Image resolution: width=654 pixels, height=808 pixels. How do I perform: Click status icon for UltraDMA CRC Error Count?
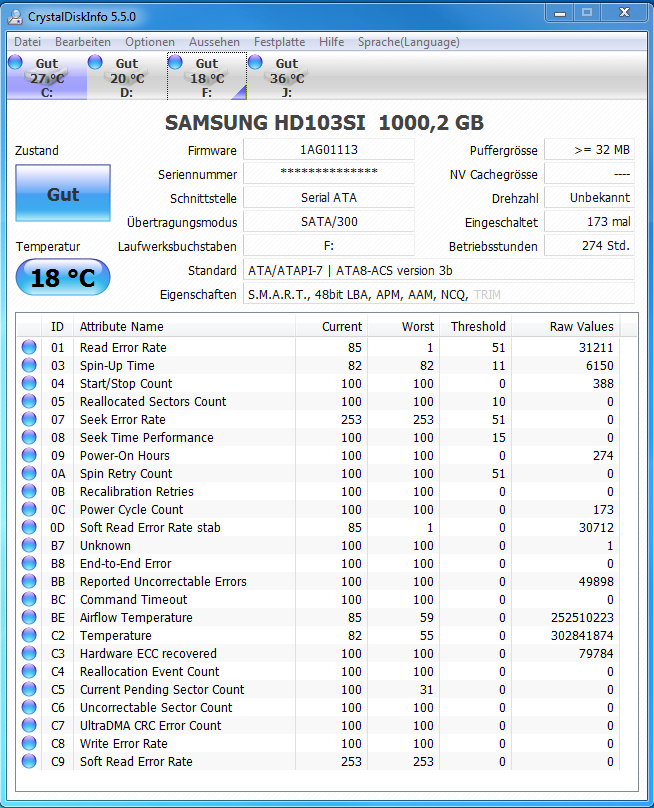(29, 726)
